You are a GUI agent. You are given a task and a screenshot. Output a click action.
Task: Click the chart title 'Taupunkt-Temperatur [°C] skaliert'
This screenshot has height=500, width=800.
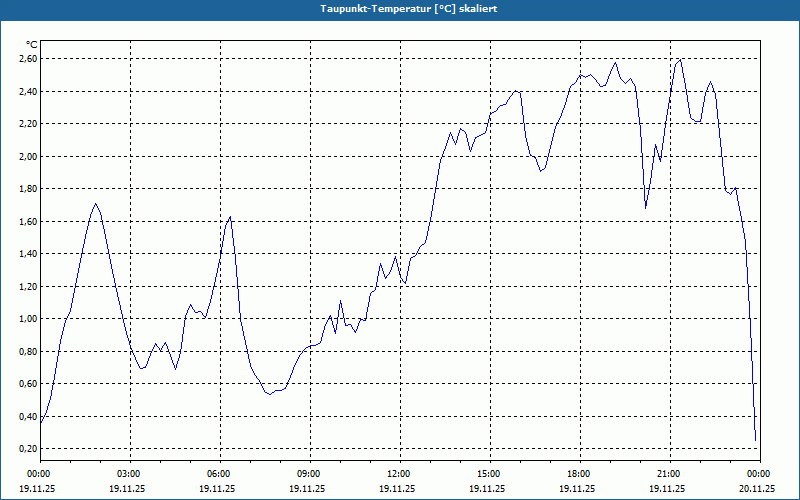point(409,9)
